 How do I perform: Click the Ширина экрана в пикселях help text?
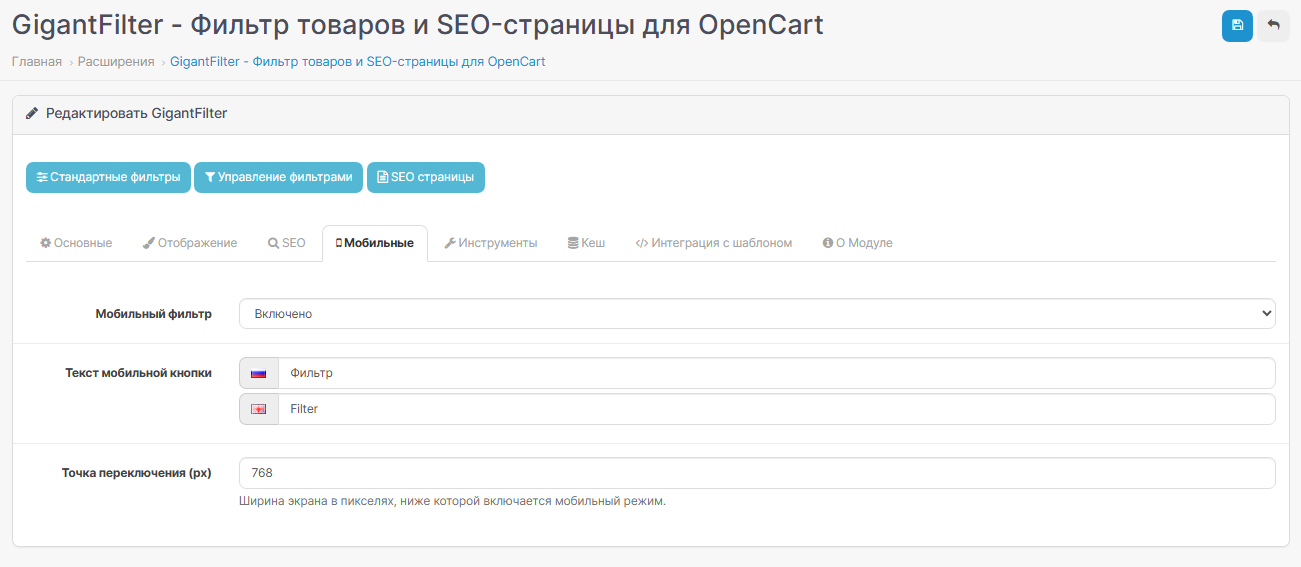pyautogui.click(x=452, y=501)
